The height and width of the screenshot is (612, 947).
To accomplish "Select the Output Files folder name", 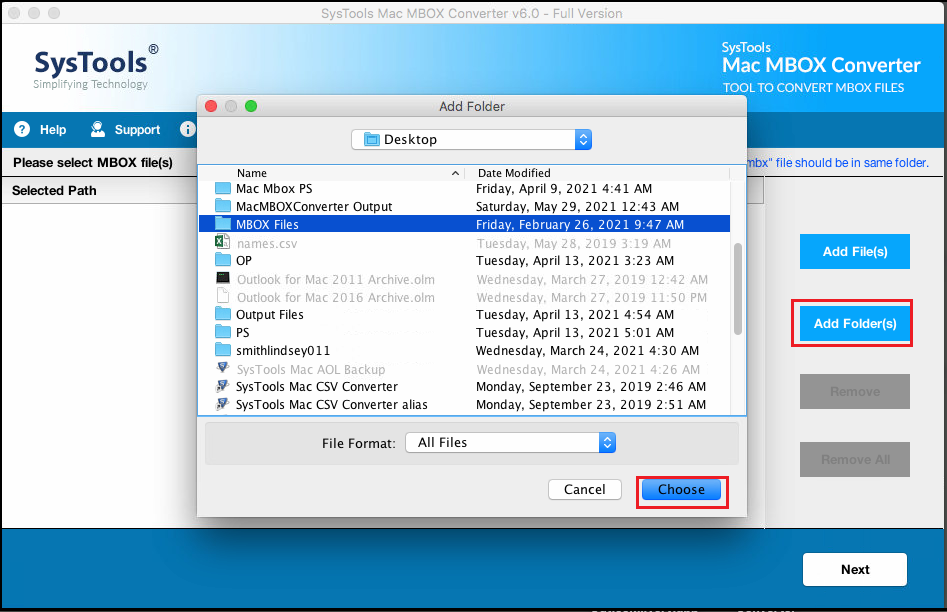I will 269,315.
